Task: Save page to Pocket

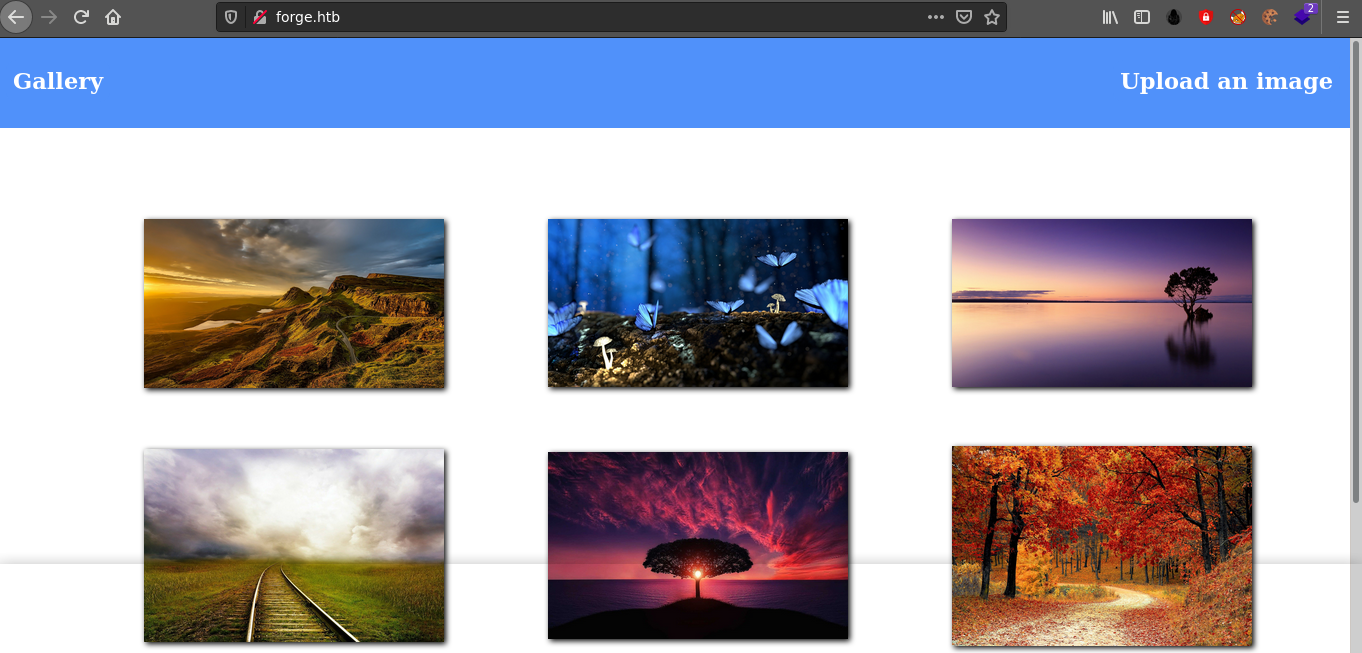Action: coord(964,17)
